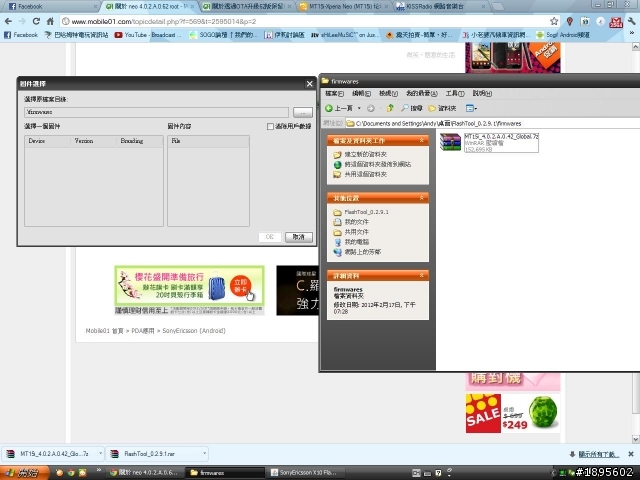Click the browse '...' button for firmware folder
Viewport: 640px width, 480px height.
(x=303, y=112)
